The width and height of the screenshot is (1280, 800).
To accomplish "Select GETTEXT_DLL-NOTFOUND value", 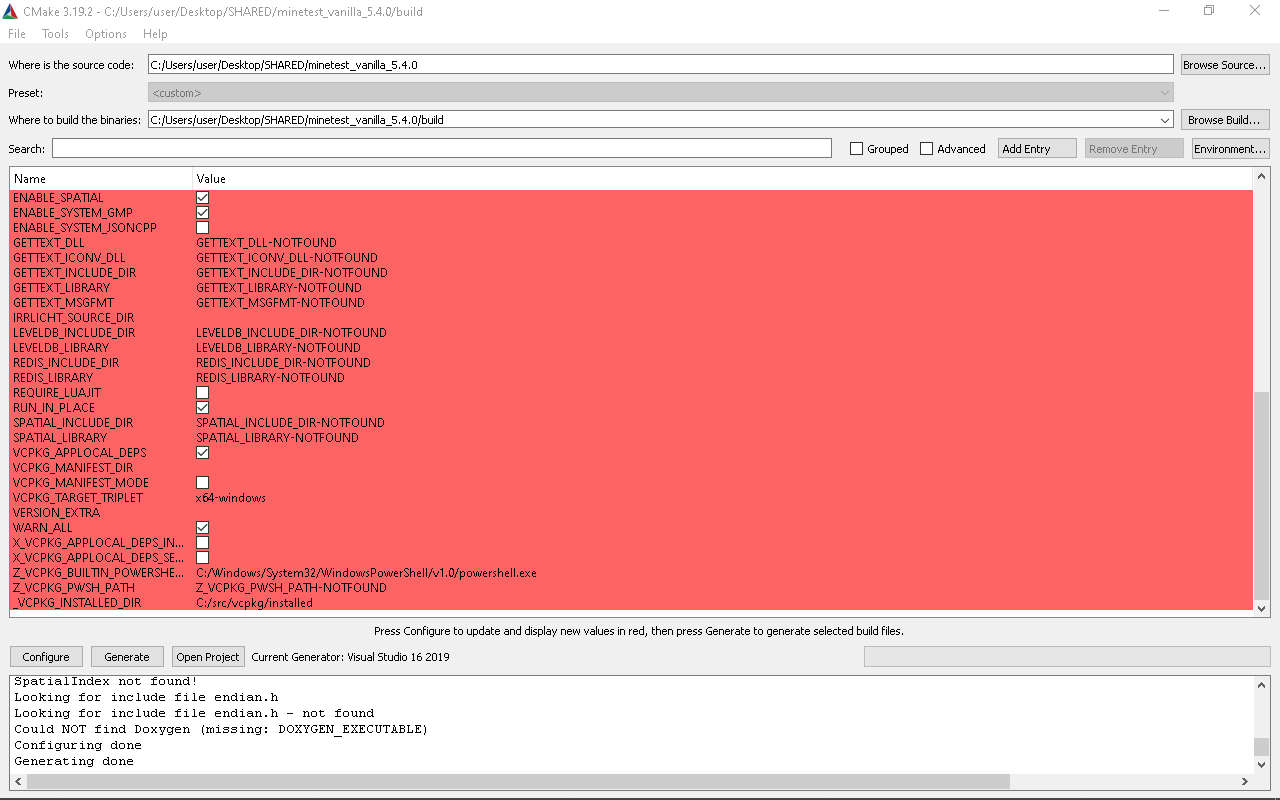I will click(x=266, y=243).
